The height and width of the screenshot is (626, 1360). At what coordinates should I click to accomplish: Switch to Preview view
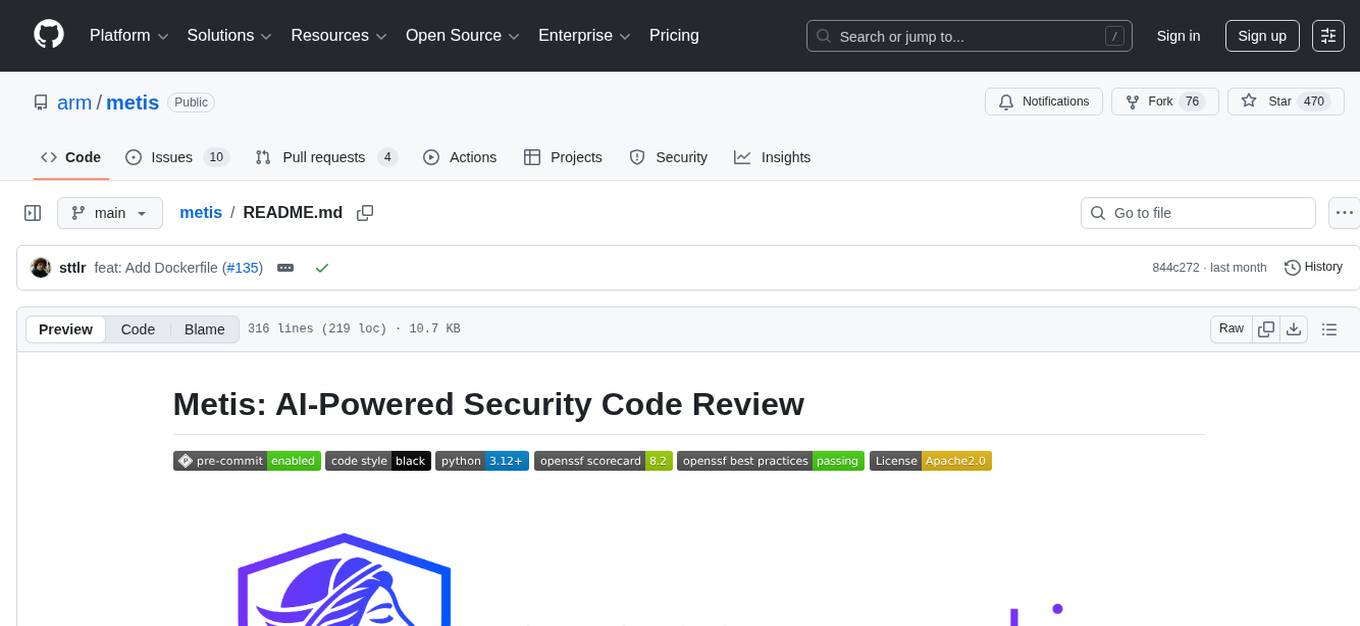[66, 329]
